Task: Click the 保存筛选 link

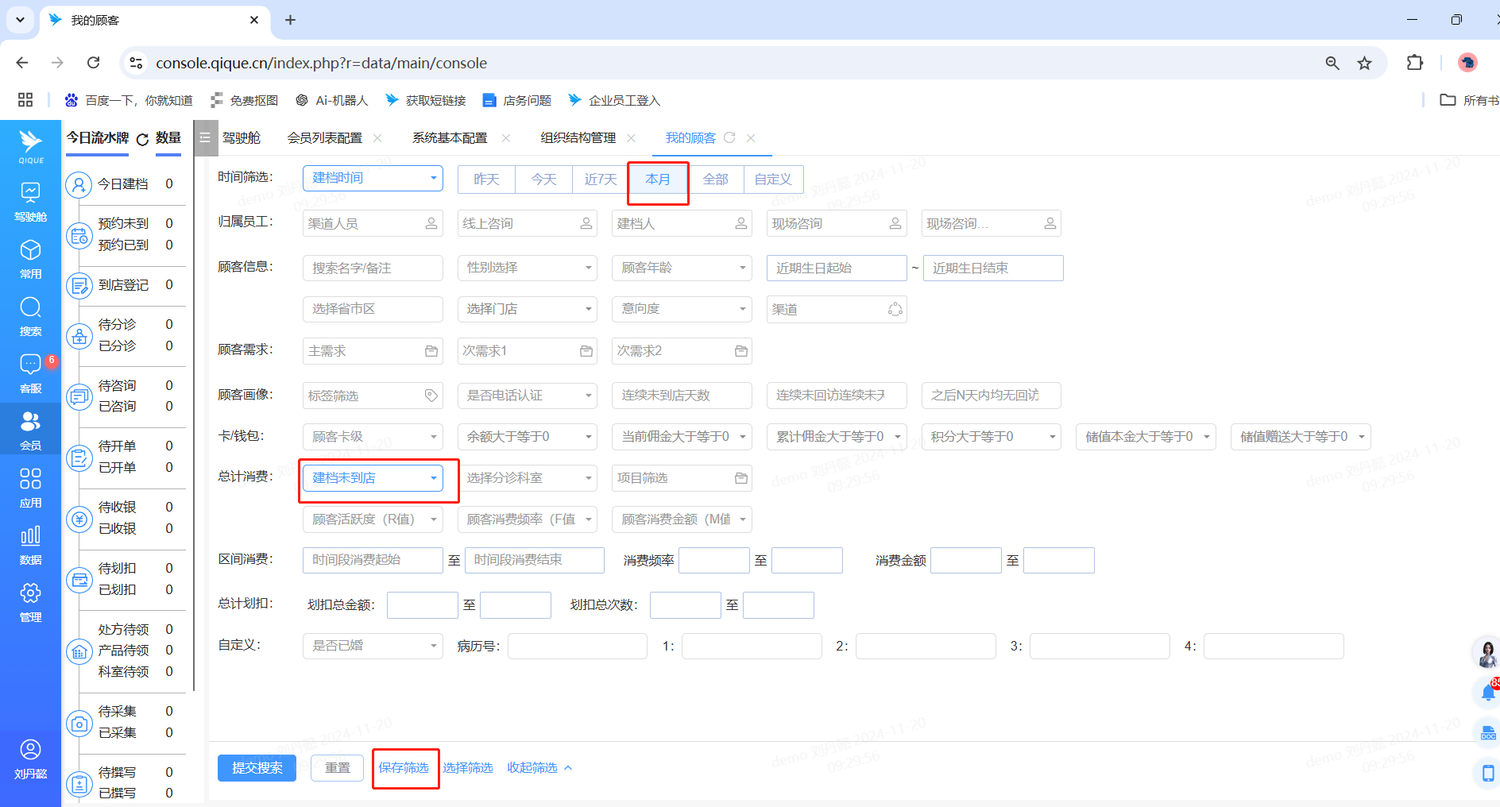Action: point(404,768)
